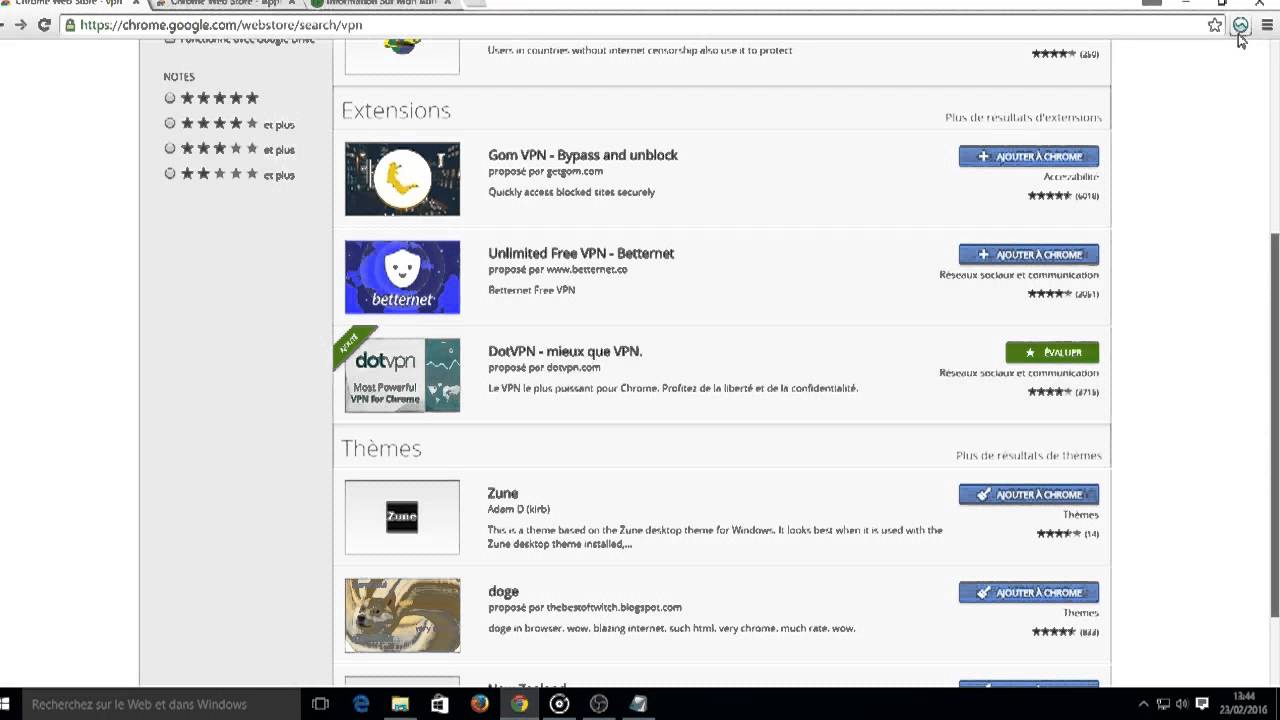
Task: Open the Chrome hamburger menu
Action: pos(1267,25)
